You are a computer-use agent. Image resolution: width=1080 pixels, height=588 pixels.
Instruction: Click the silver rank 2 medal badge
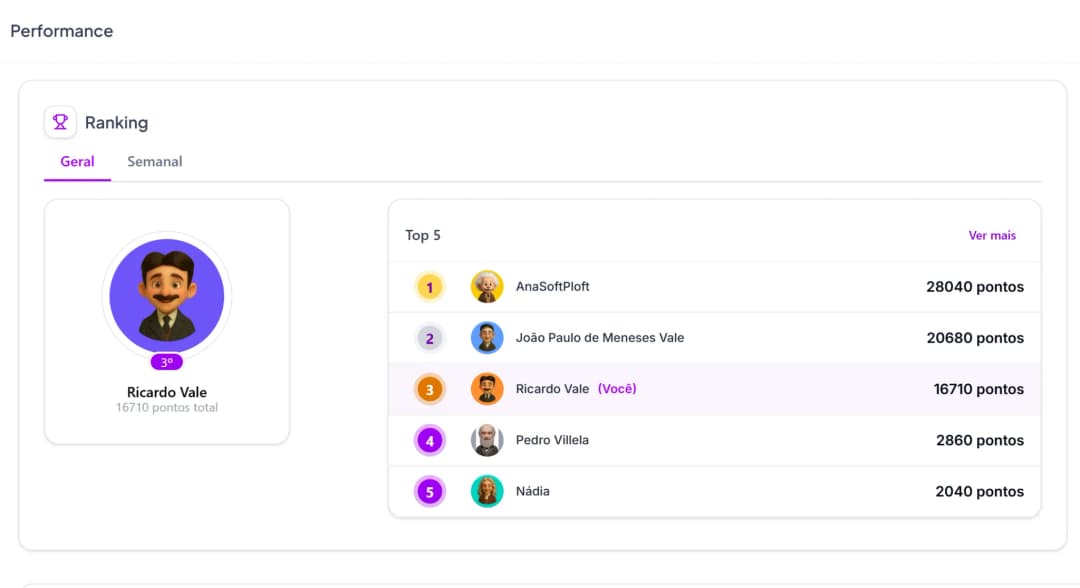click(429, 338)
